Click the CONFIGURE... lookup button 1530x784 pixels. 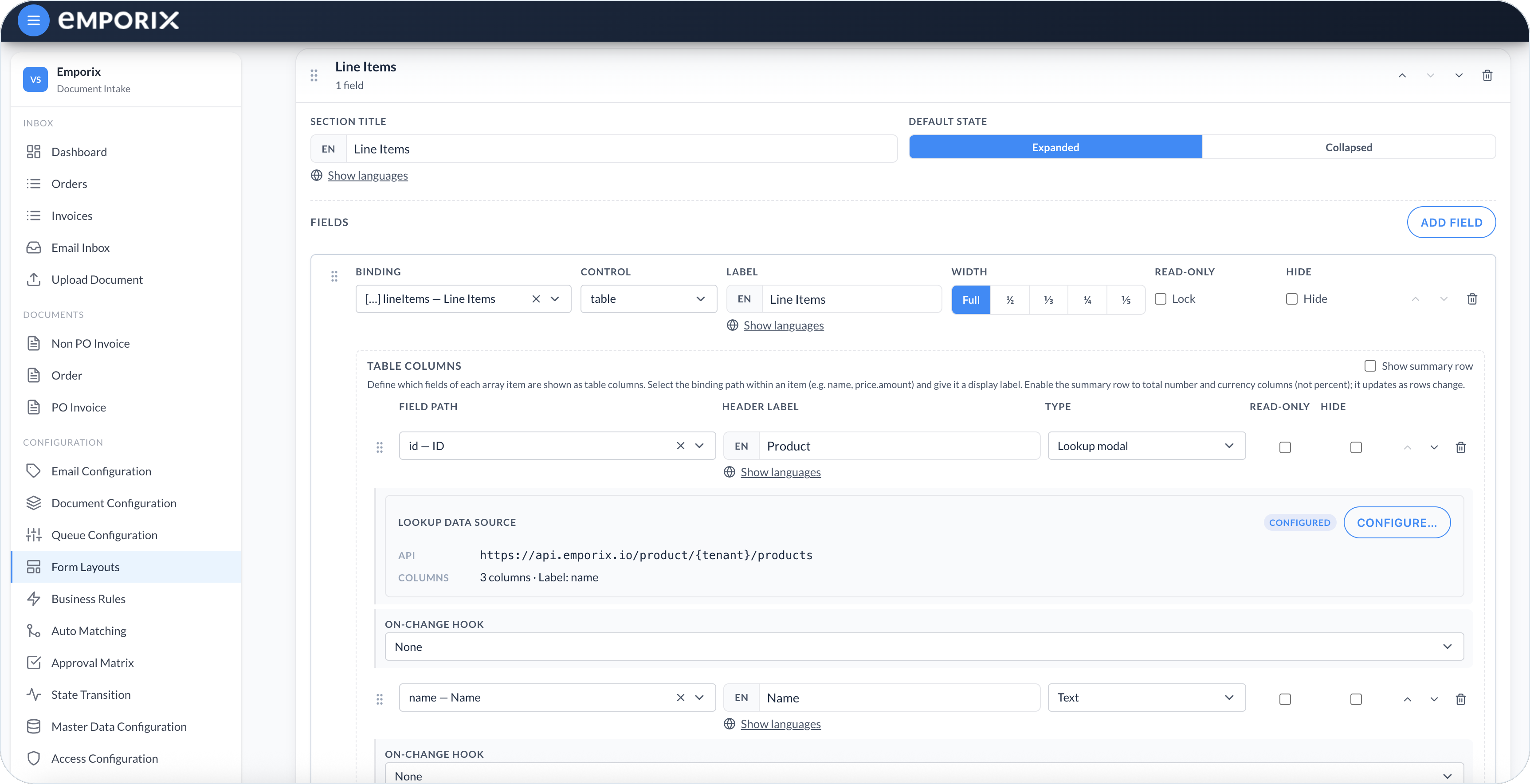1397,522
